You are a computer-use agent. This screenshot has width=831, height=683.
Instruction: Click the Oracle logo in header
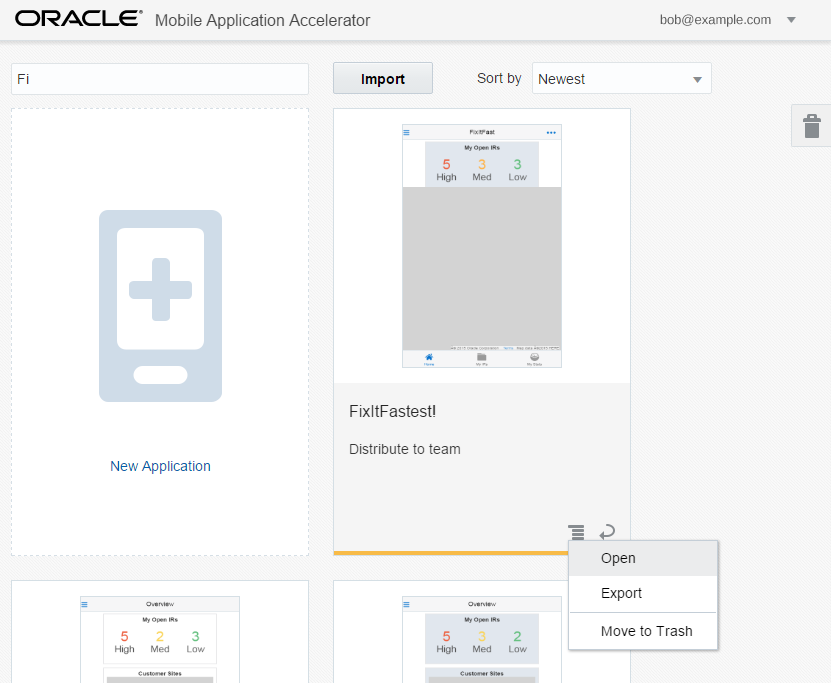(x=79, y=19)
